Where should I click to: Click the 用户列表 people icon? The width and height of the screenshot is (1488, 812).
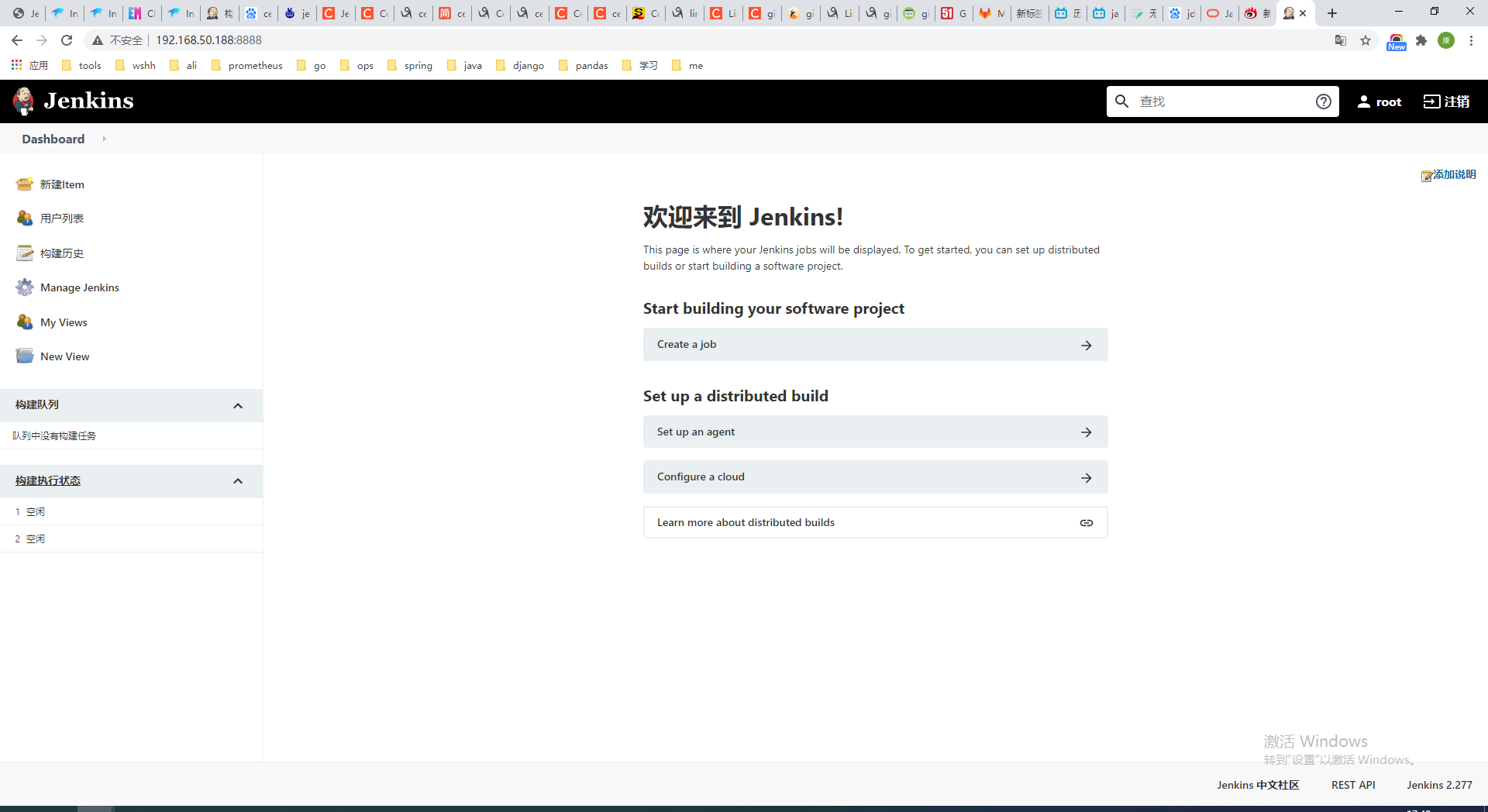click(x=25, y=218)
